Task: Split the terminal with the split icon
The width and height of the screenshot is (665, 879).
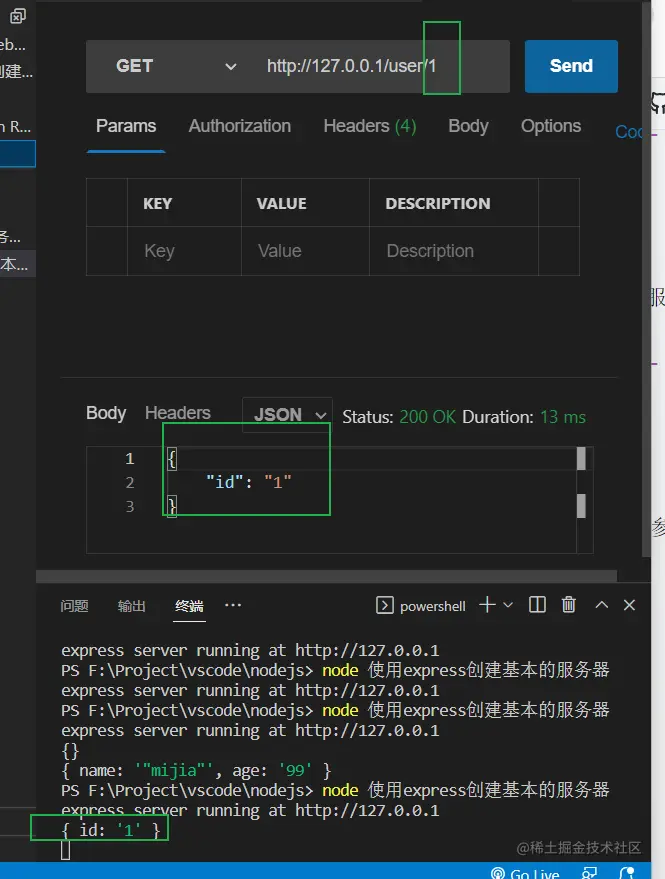Action: [537, 605]
